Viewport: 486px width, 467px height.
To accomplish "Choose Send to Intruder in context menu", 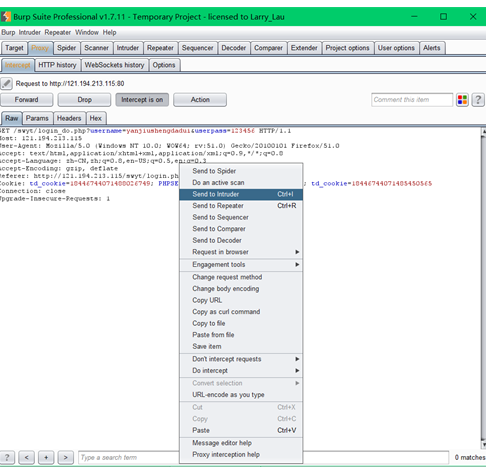I will pos(241,194).
